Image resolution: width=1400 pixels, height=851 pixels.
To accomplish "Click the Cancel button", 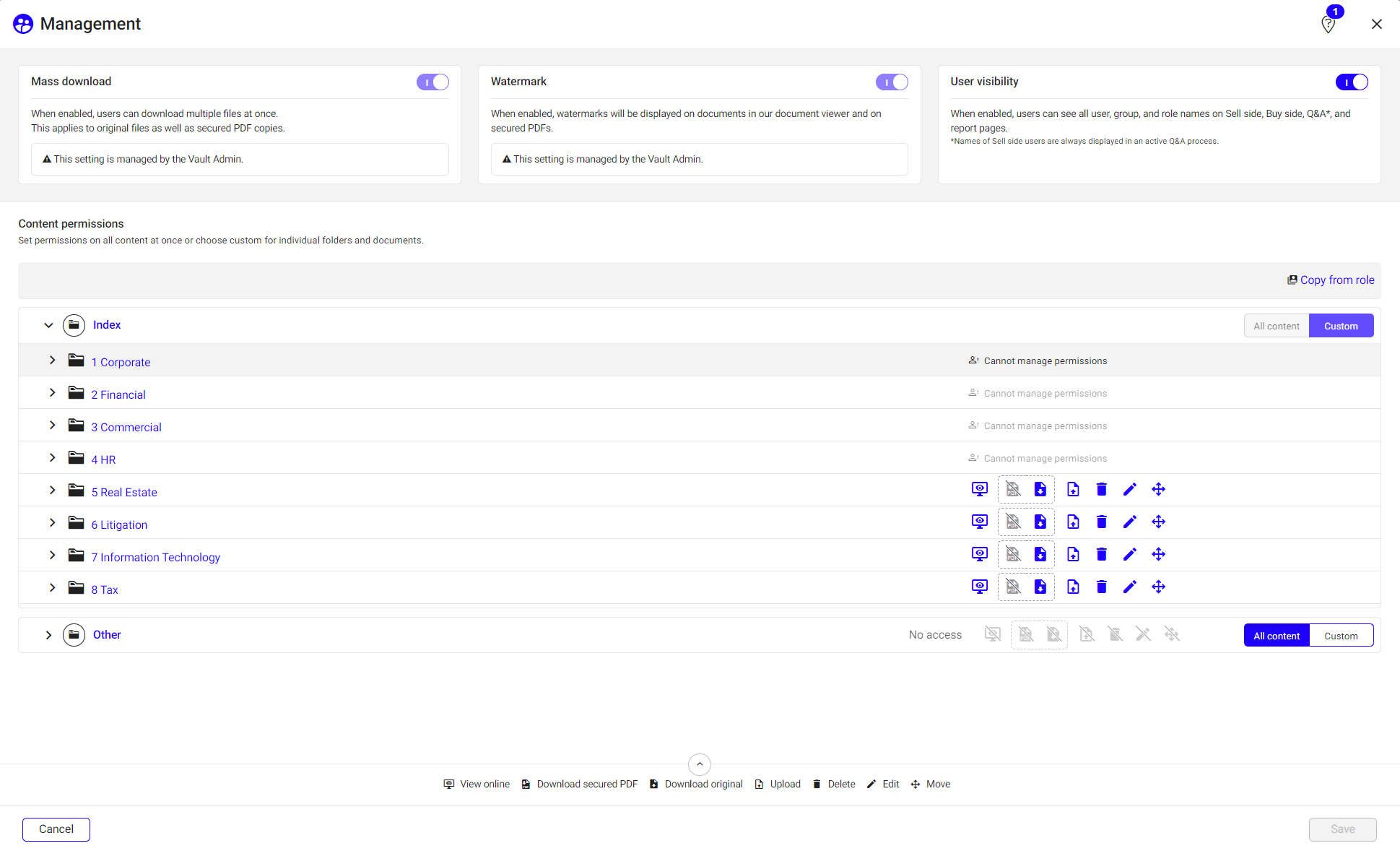I will [56, 829].
